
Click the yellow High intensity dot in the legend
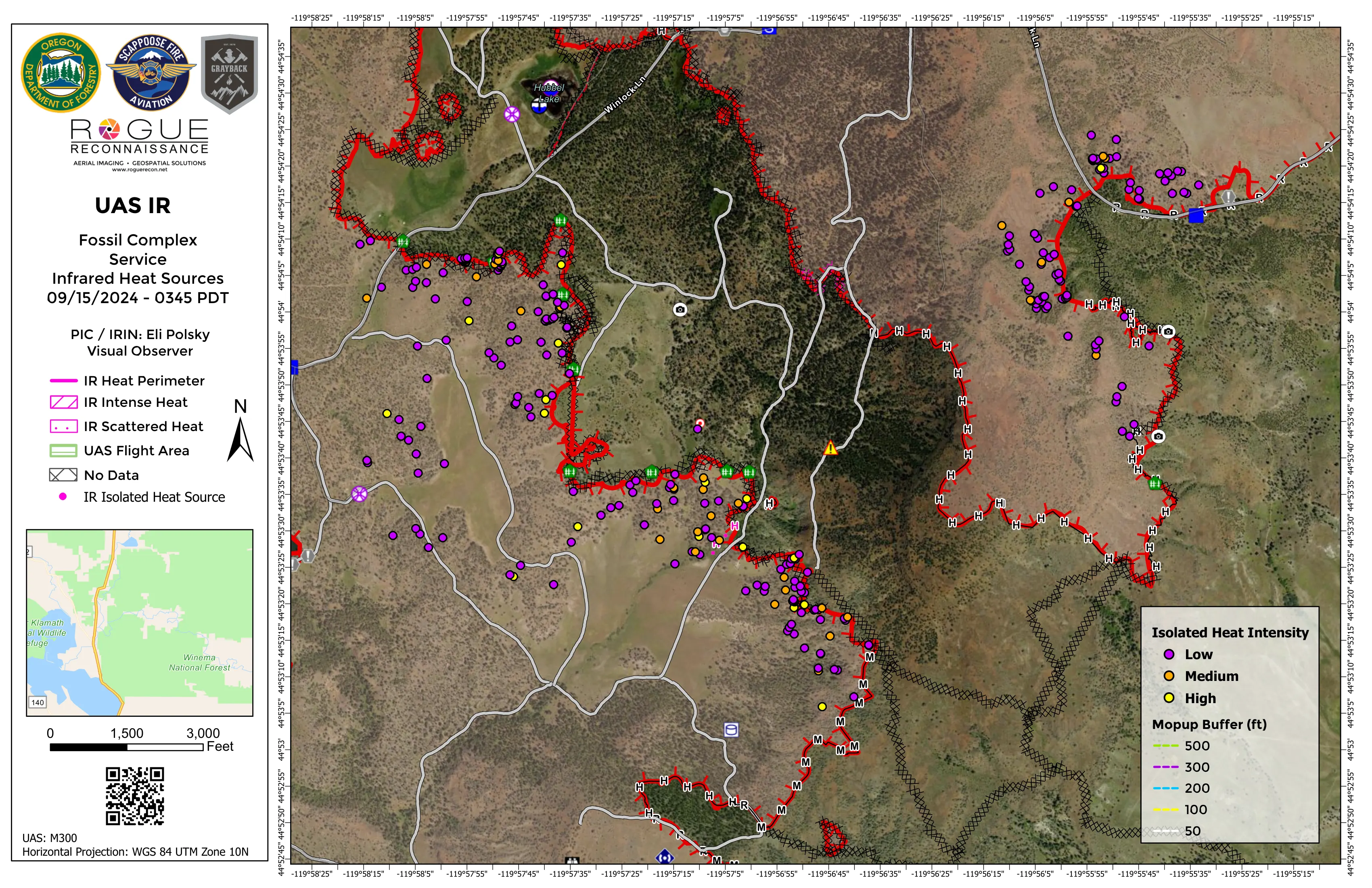[x=1169, y=698]
